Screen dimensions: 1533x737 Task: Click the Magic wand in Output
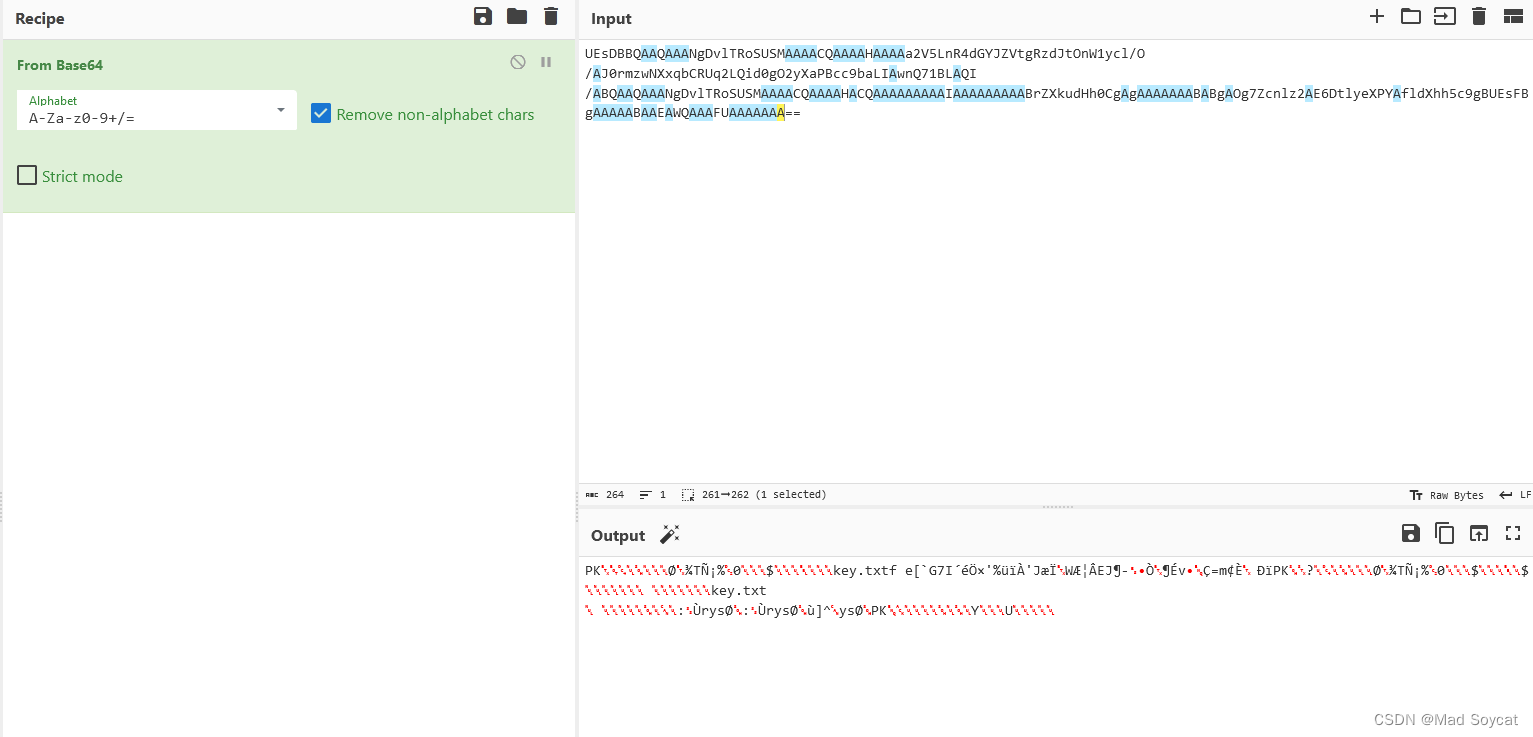click(670, 535)
